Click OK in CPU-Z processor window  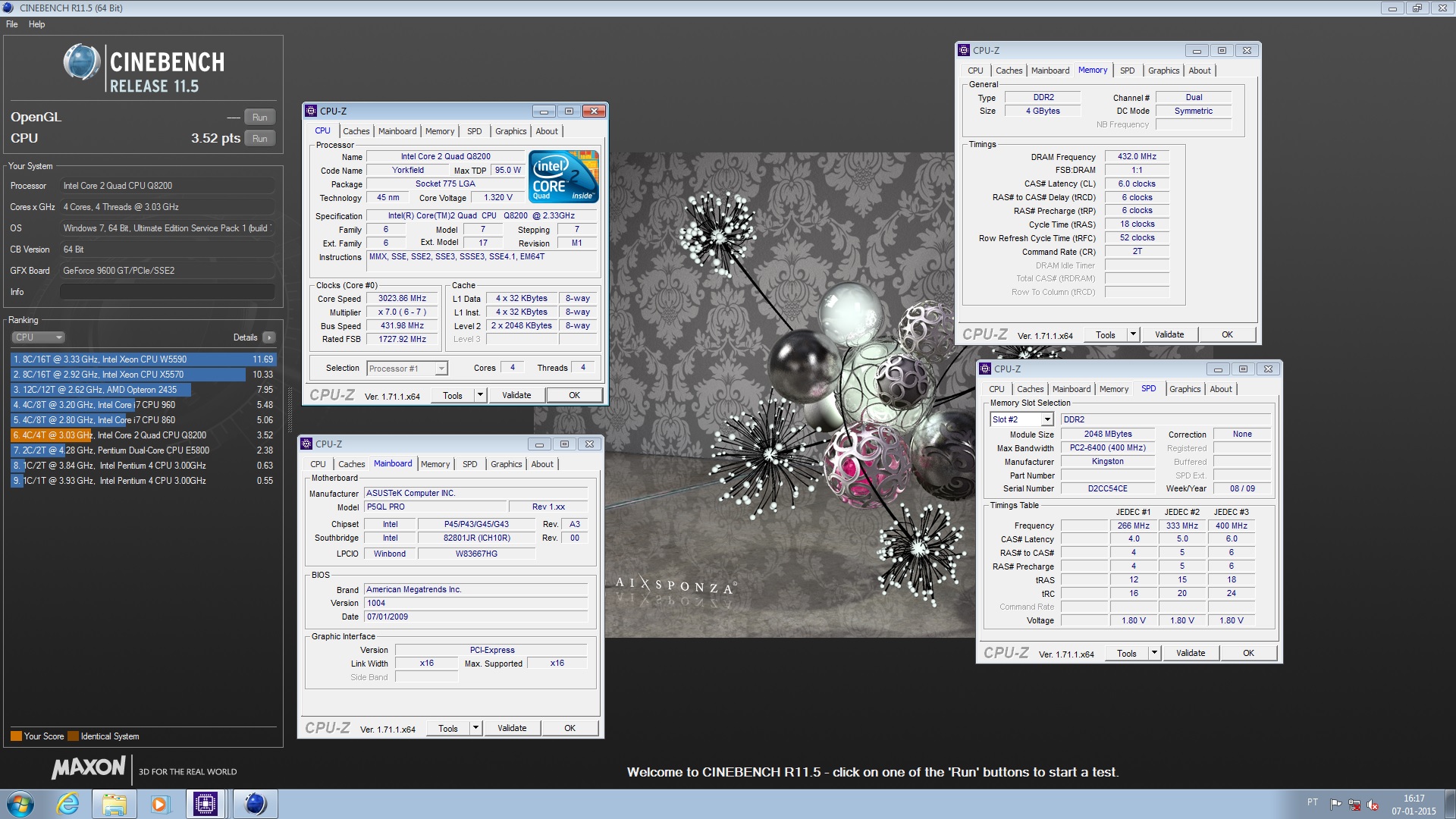pyautogui.click(x=574, y=395)
